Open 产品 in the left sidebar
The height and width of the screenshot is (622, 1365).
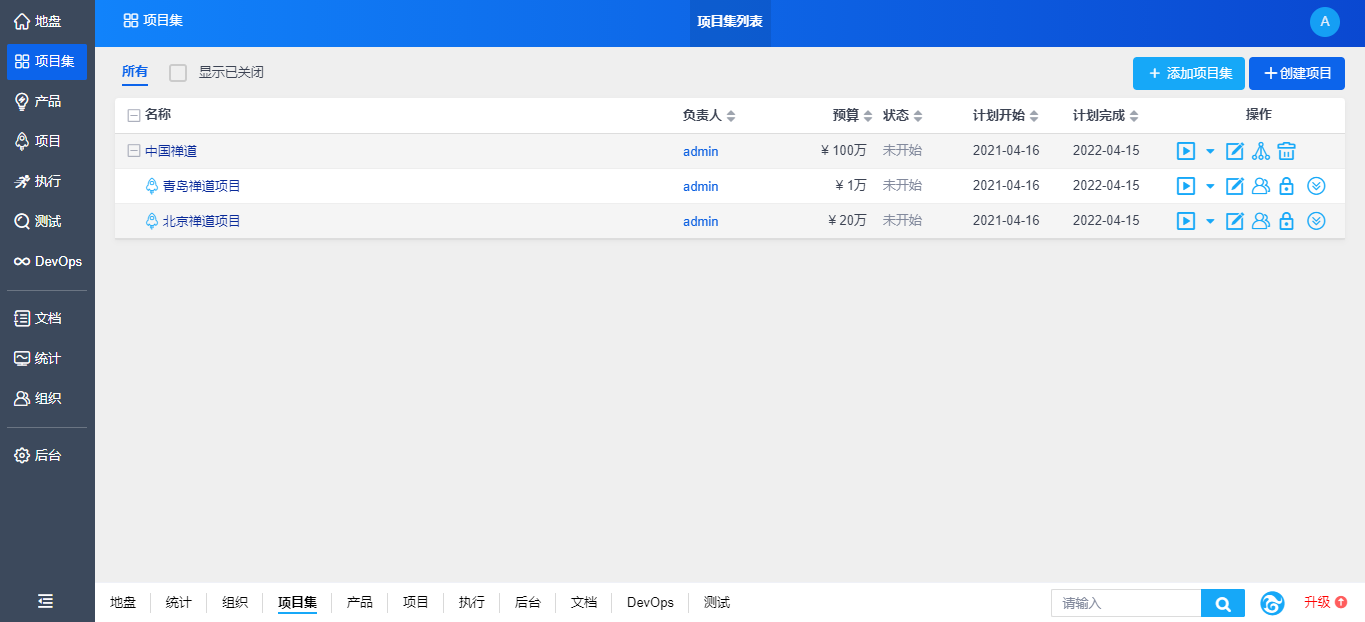tap(47, 101)
